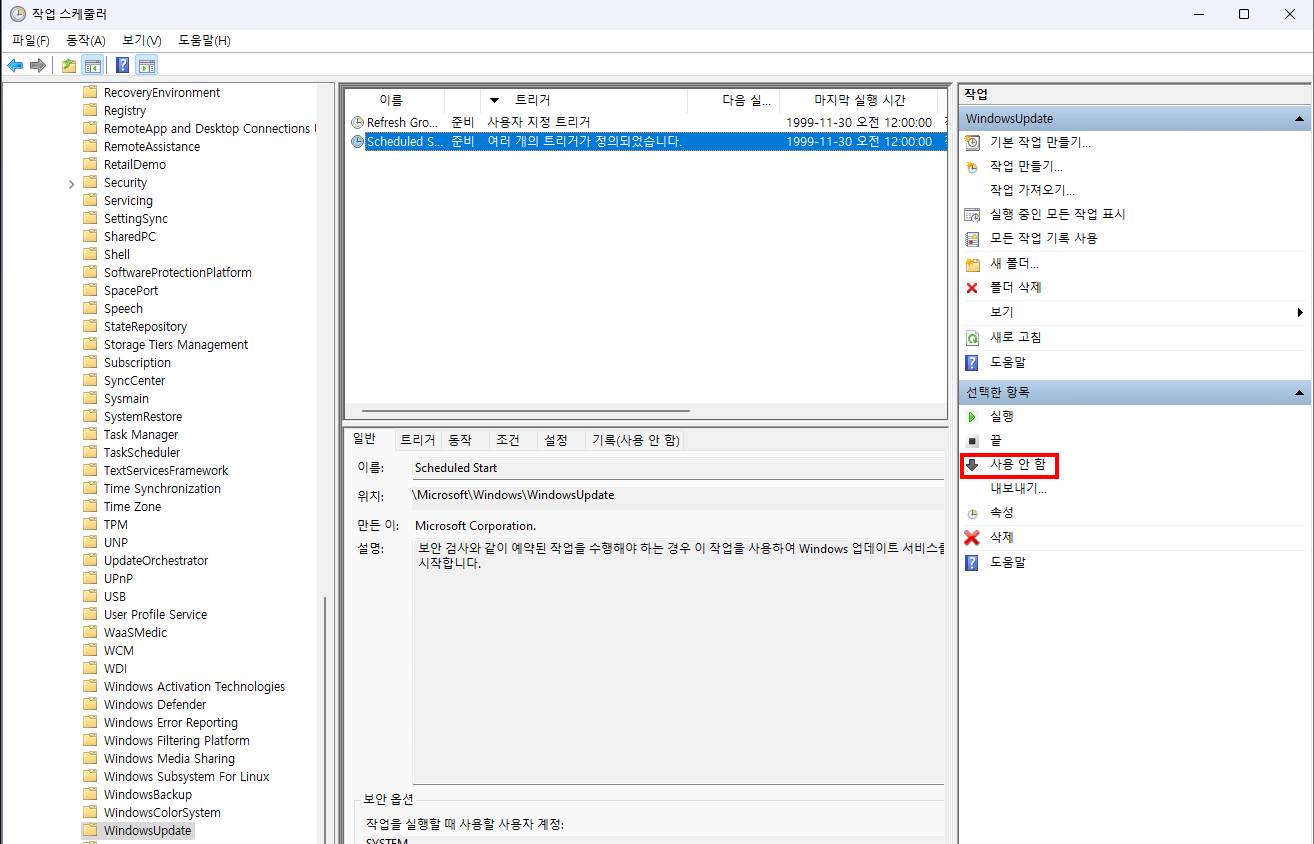
Task: Select the SystemRestore folder
Action: [142, 416]
